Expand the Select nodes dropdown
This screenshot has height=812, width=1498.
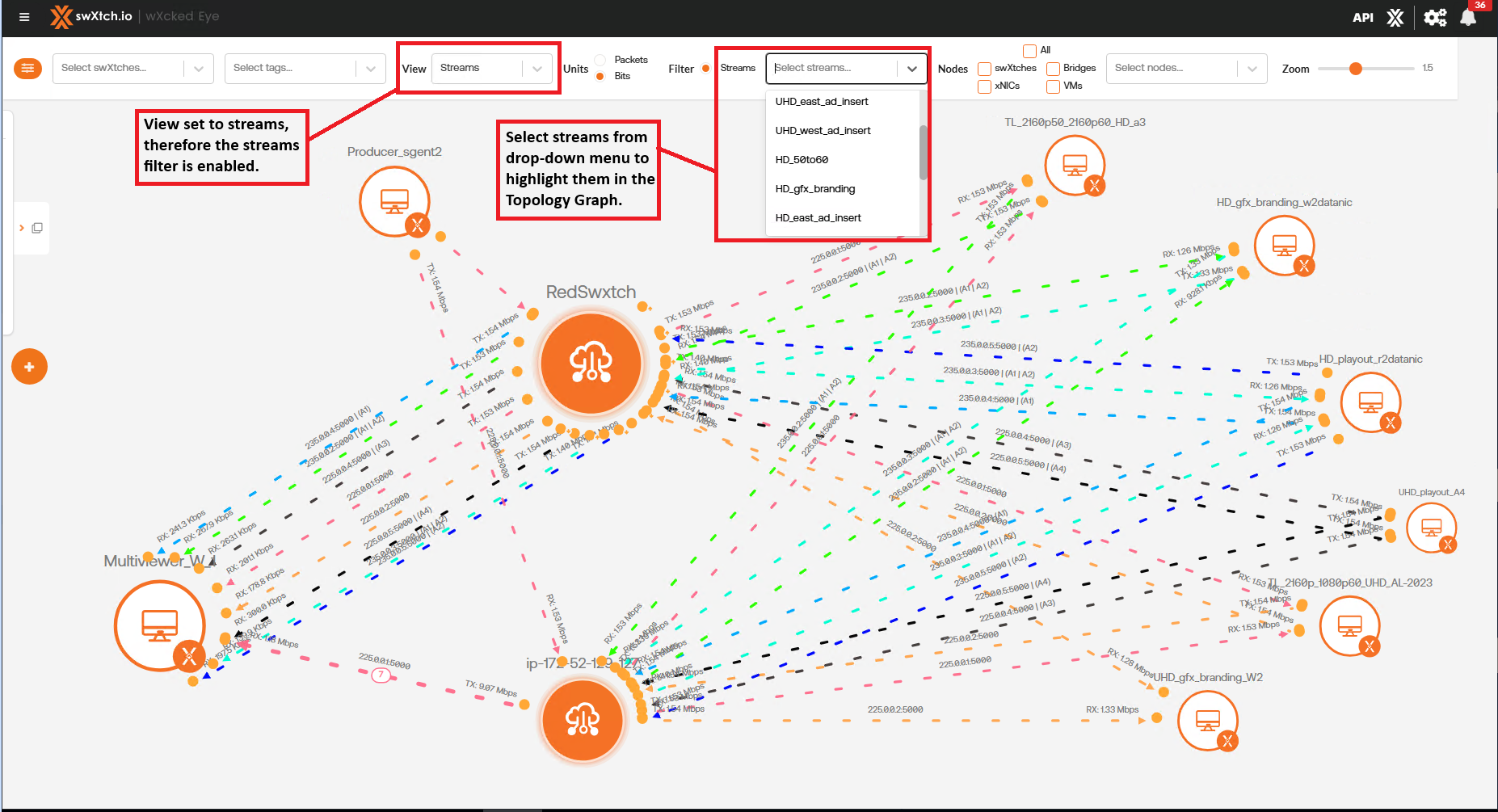click(x=1185, y=69)
